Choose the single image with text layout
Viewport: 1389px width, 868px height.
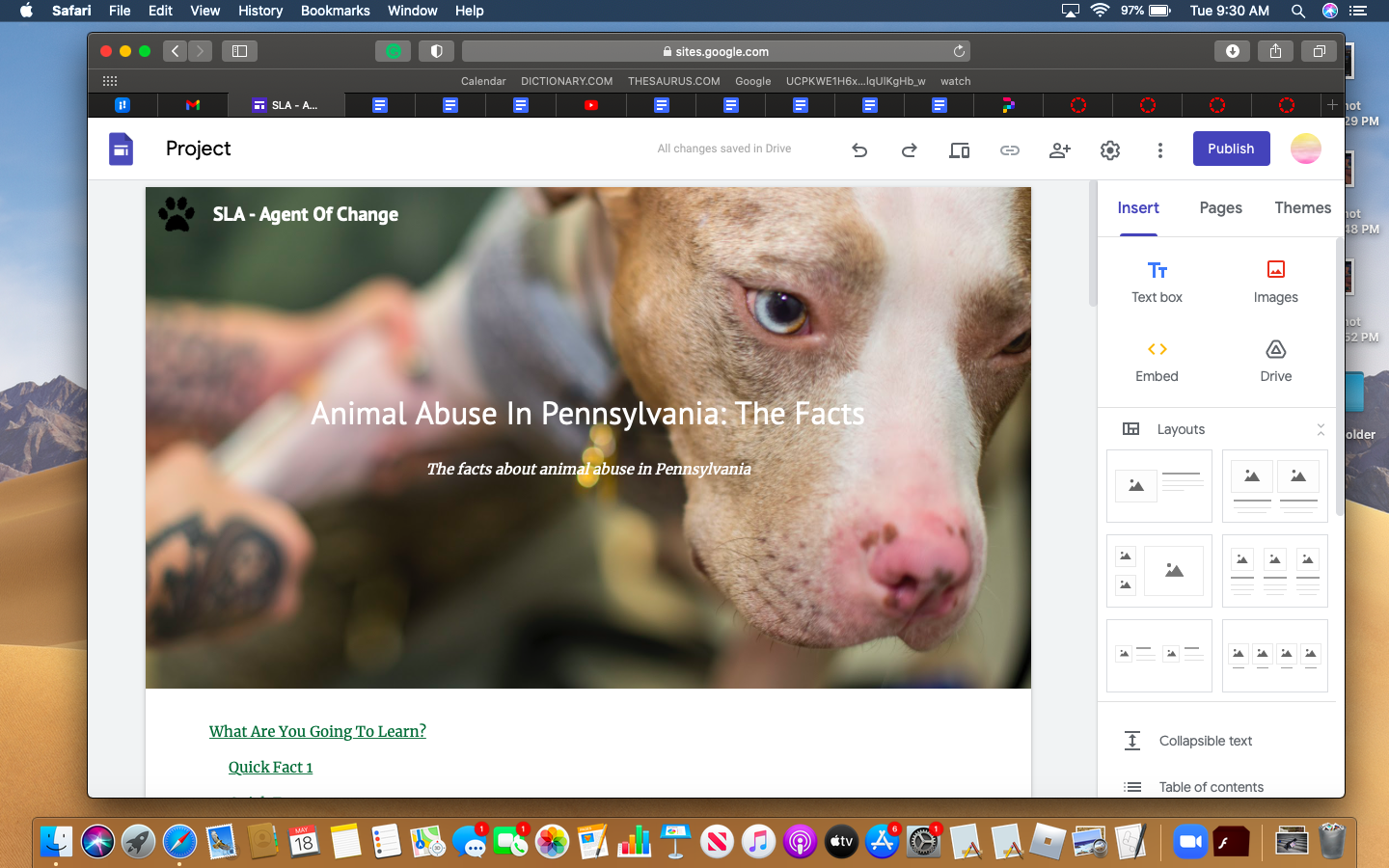pos(1158,486)
